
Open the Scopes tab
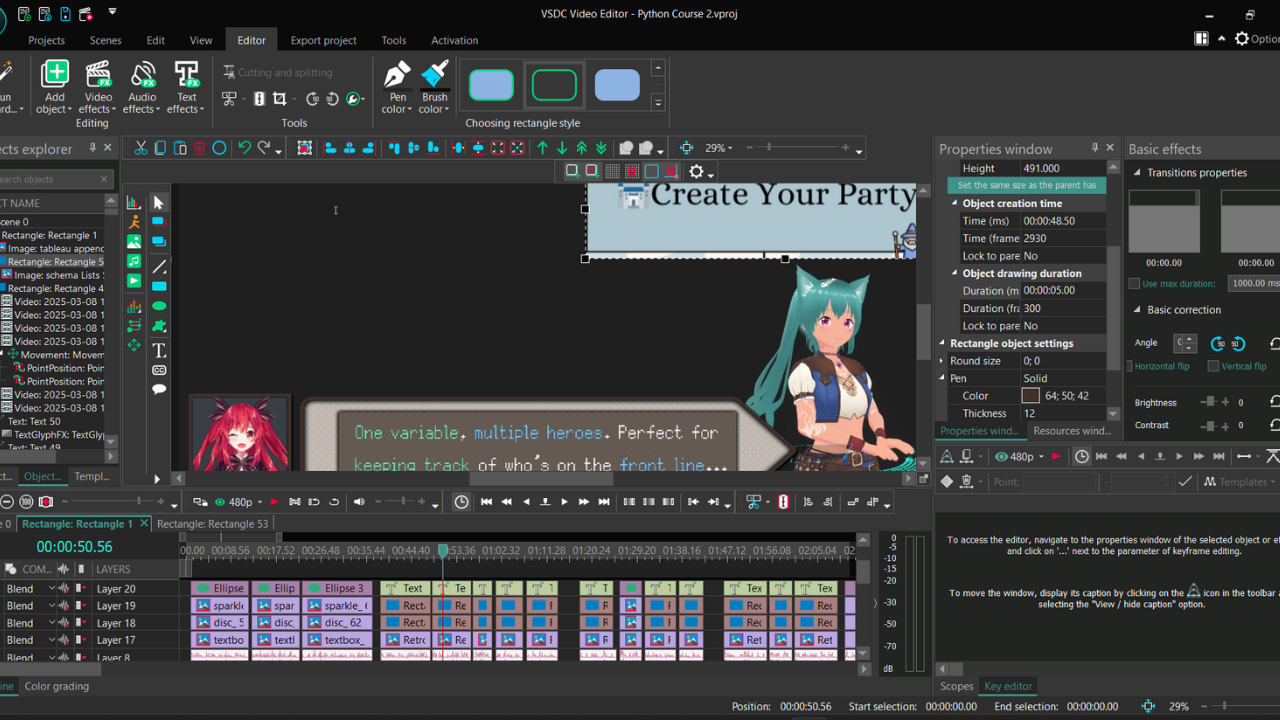point(956,686)
